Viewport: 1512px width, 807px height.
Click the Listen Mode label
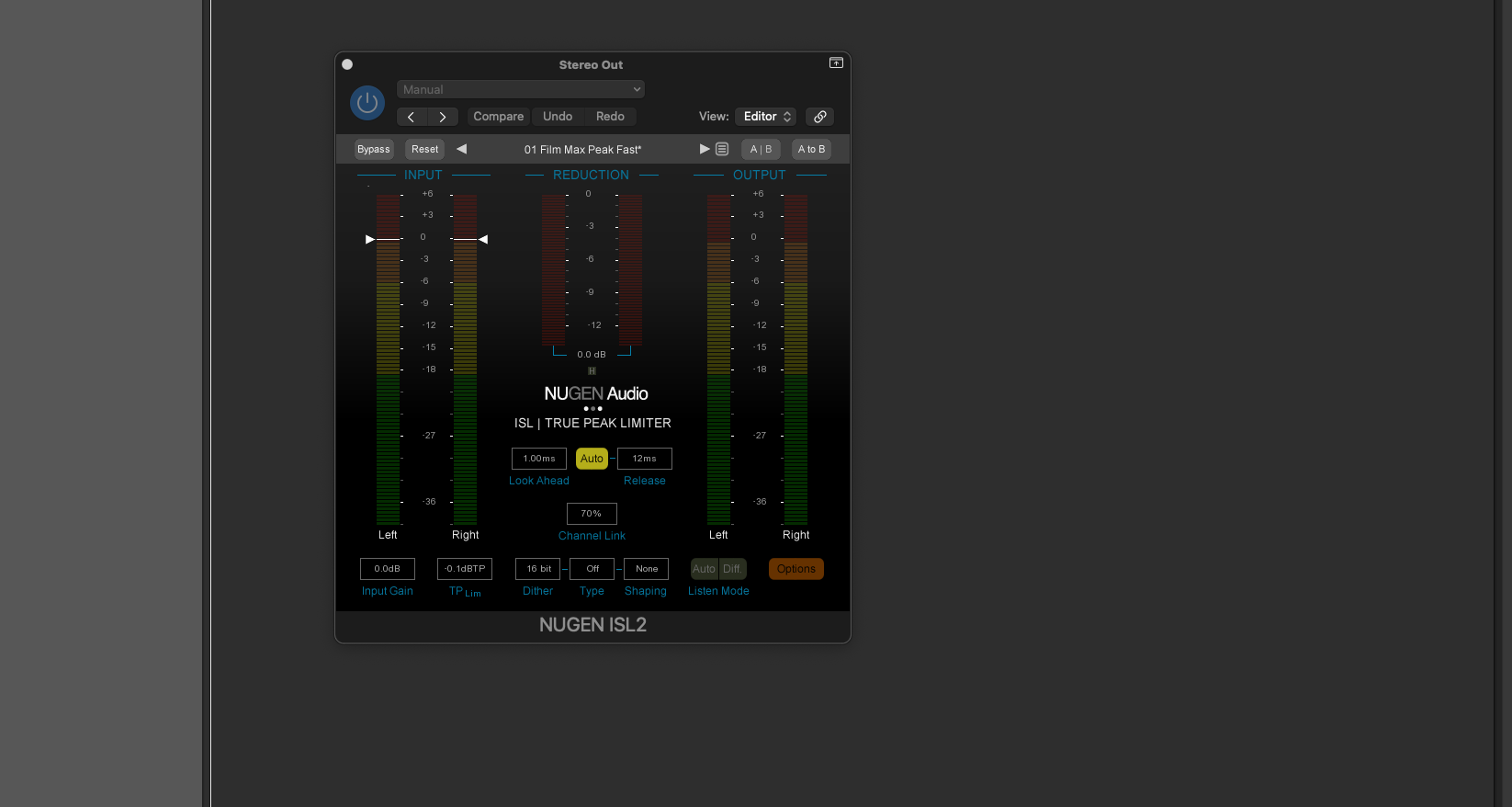point(718,591)
